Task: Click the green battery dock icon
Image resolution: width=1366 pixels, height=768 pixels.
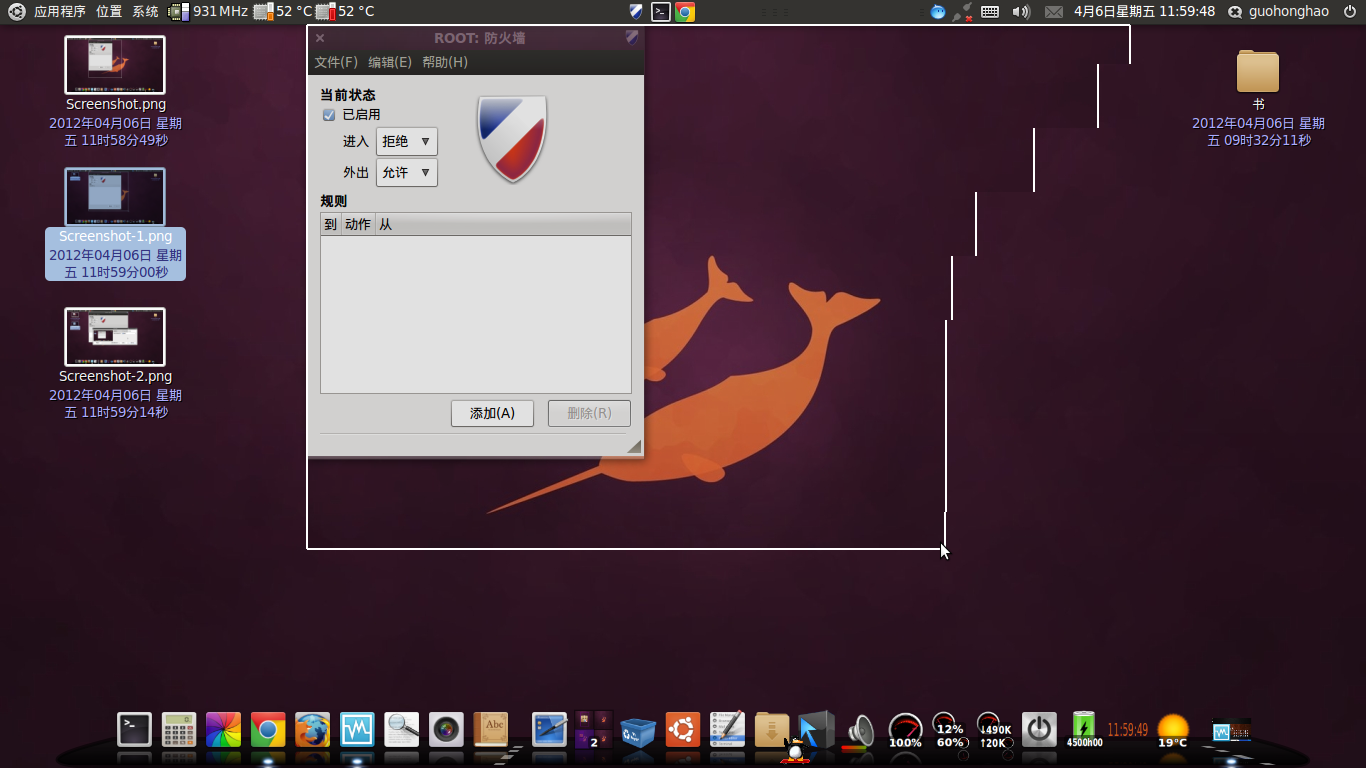Action: (x=1084, y=729)
